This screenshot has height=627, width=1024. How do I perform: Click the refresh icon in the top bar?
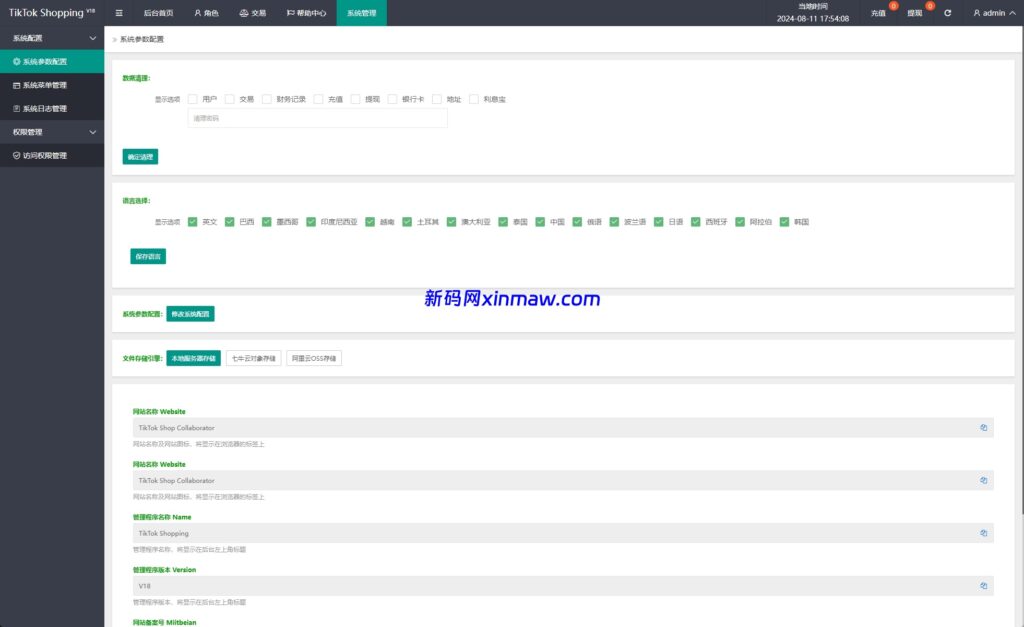pos(946,13)
